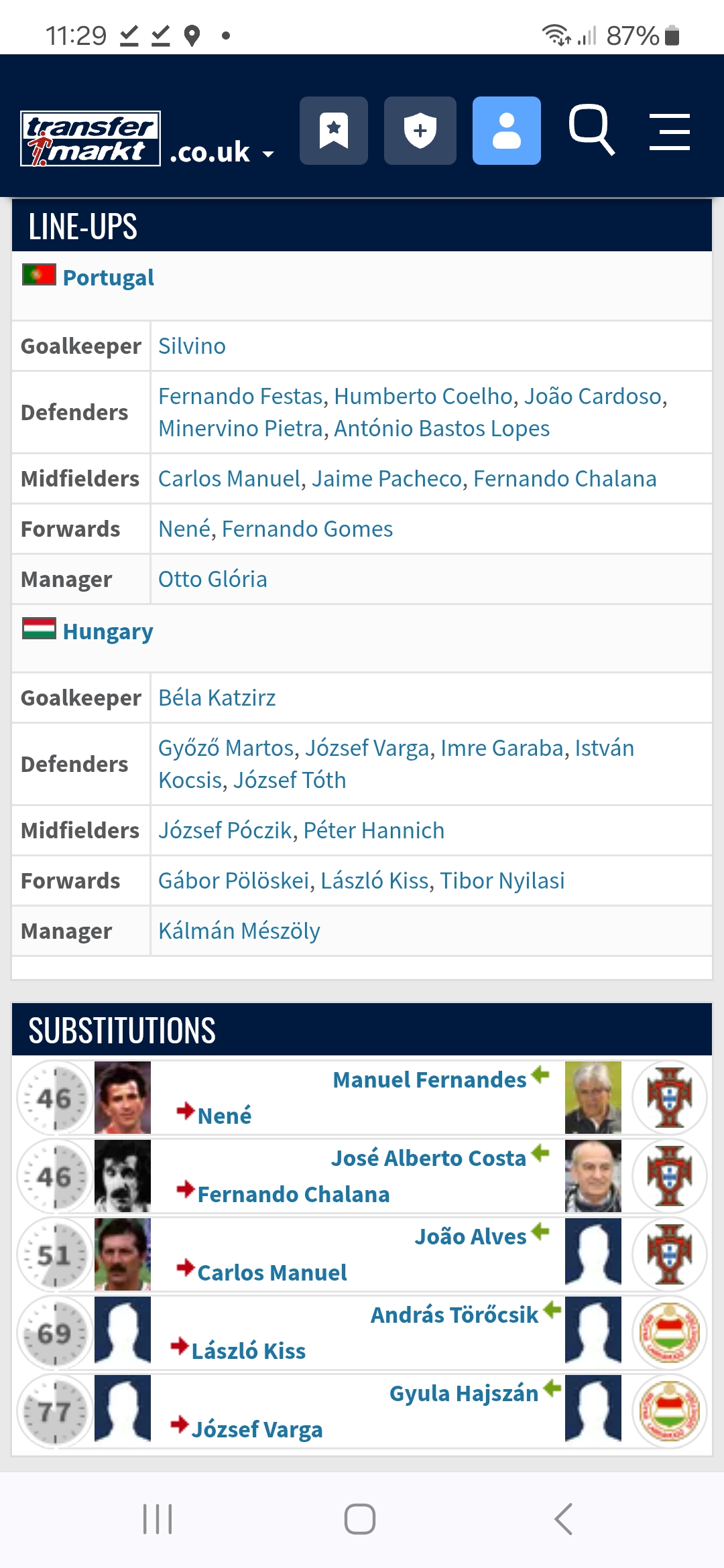Screen dimensions: 724x1568
Task: Tap Portugal crest beside Manuel Fernandes
Action: tap(669, 1098)
